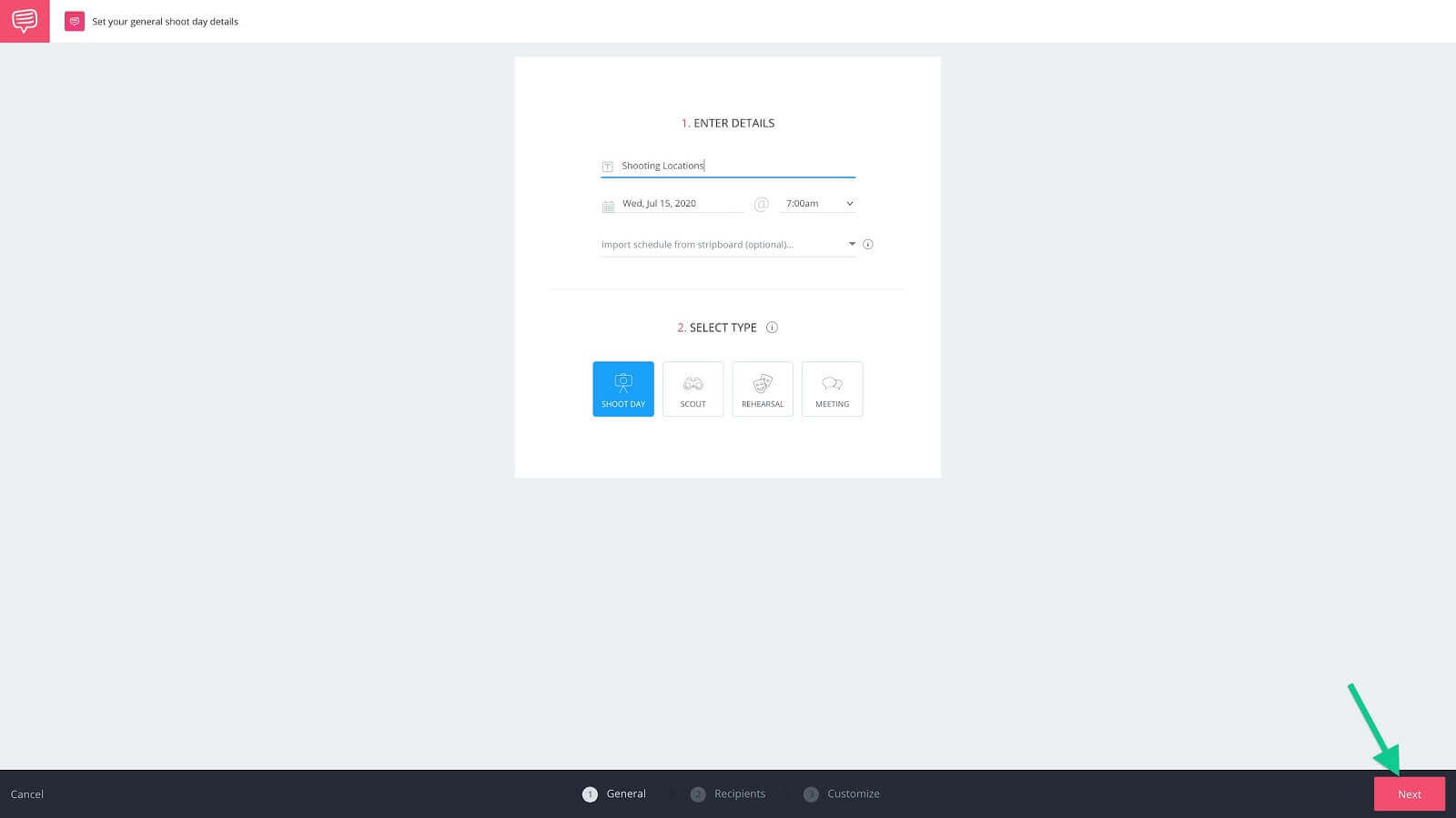1456x818 pixels.
Task: Click the pink call sheet icon in the header
Action: click(75, 21)
